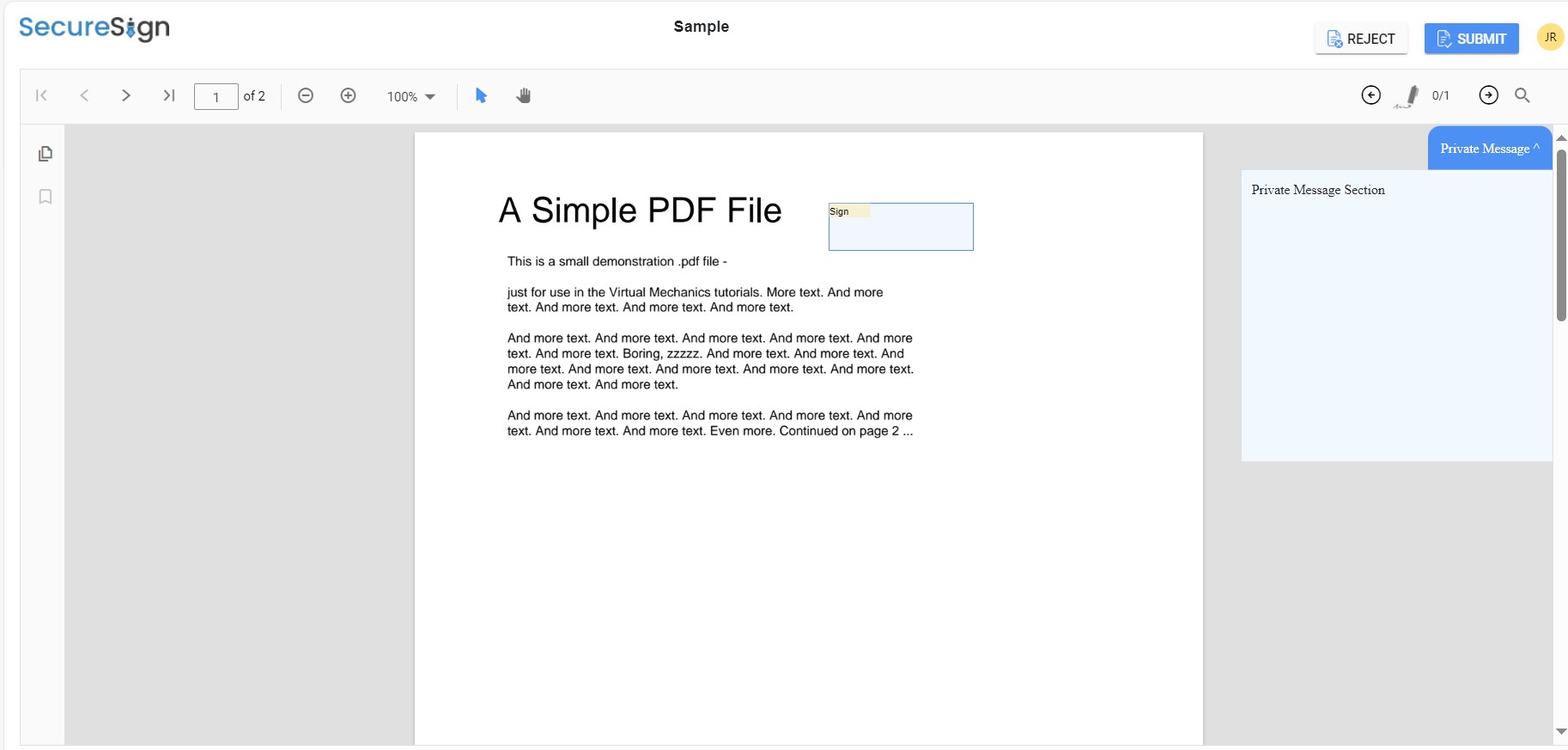Open the document search magnifier

(x=1522, y=95)
